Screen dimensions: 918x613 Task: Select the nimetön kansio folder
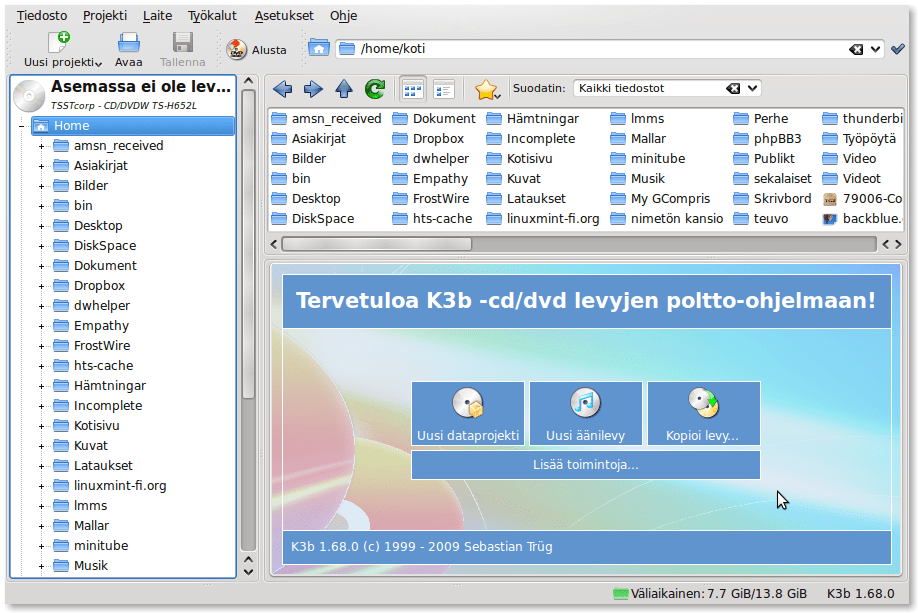[666, 218]
